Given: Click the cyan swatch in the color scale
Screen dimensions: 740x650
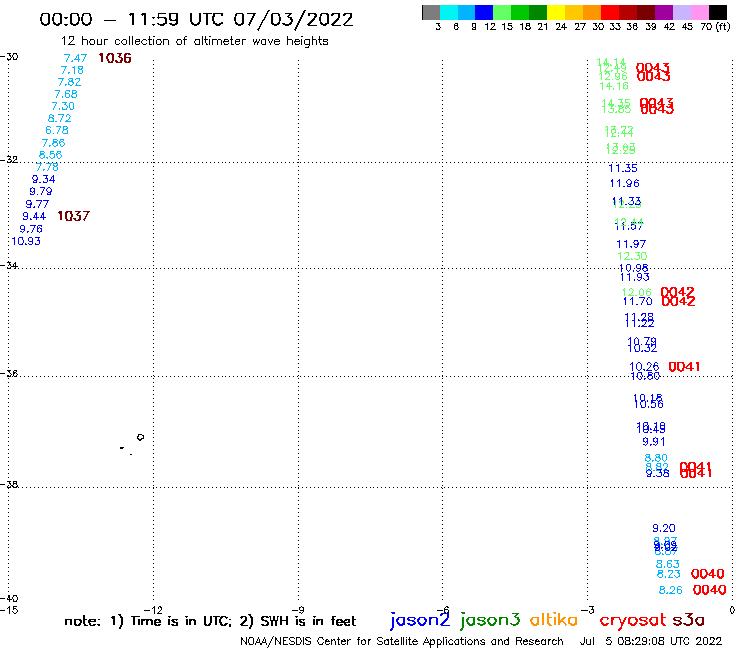Looking at the screenshot, I should (449, 12).
